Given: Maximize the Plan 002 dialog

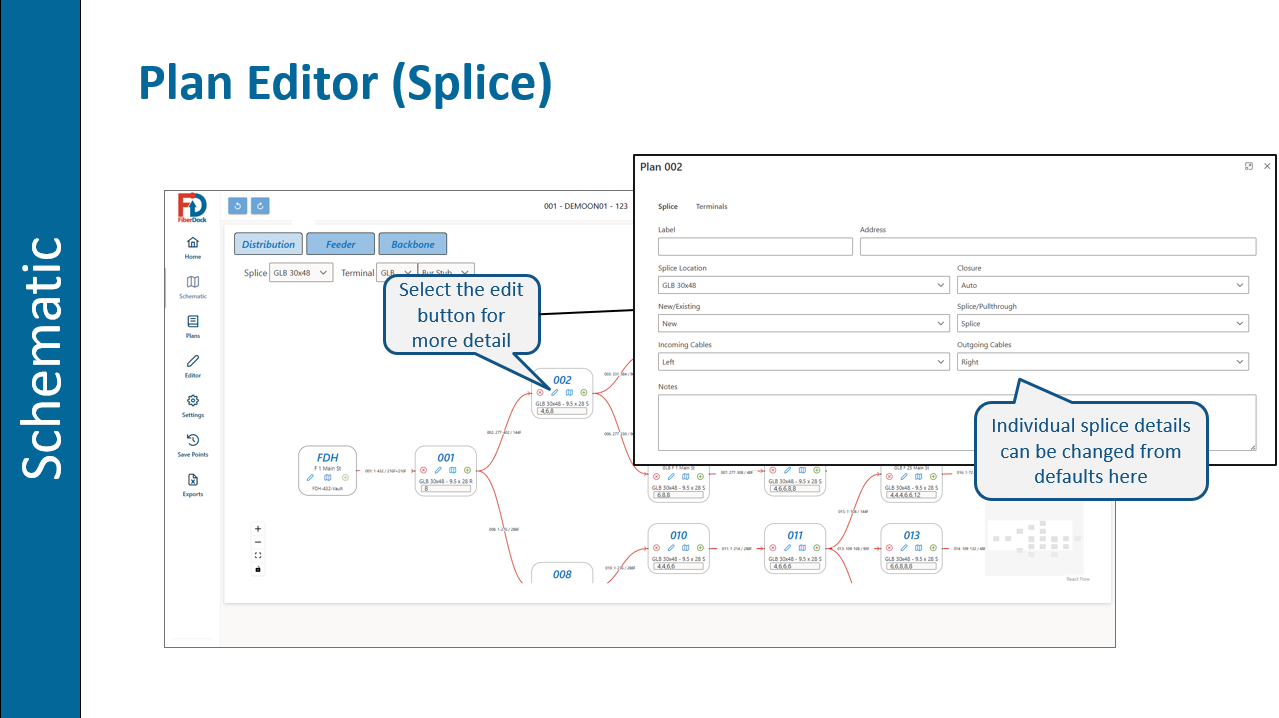Looking at the screenshot, I should (1249, 167).
